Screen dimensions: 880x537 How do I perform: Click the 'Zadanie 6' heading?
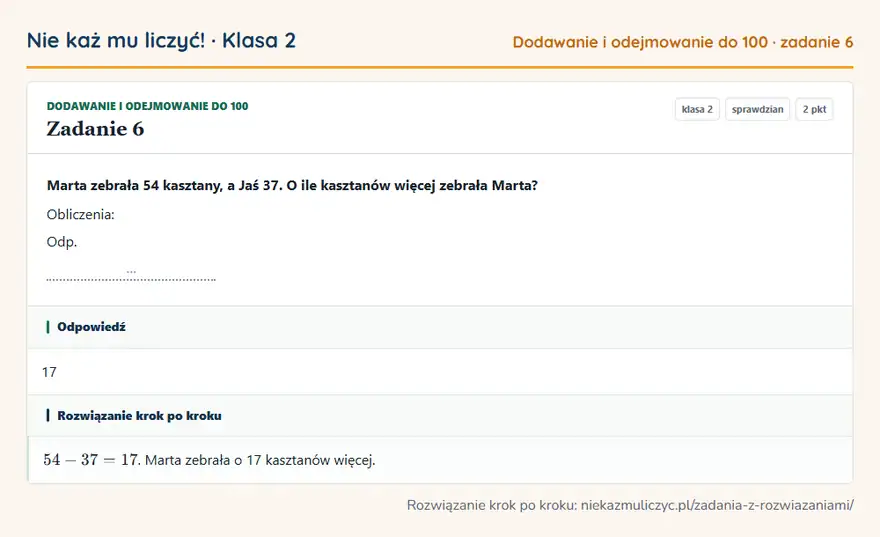point(95,129)
